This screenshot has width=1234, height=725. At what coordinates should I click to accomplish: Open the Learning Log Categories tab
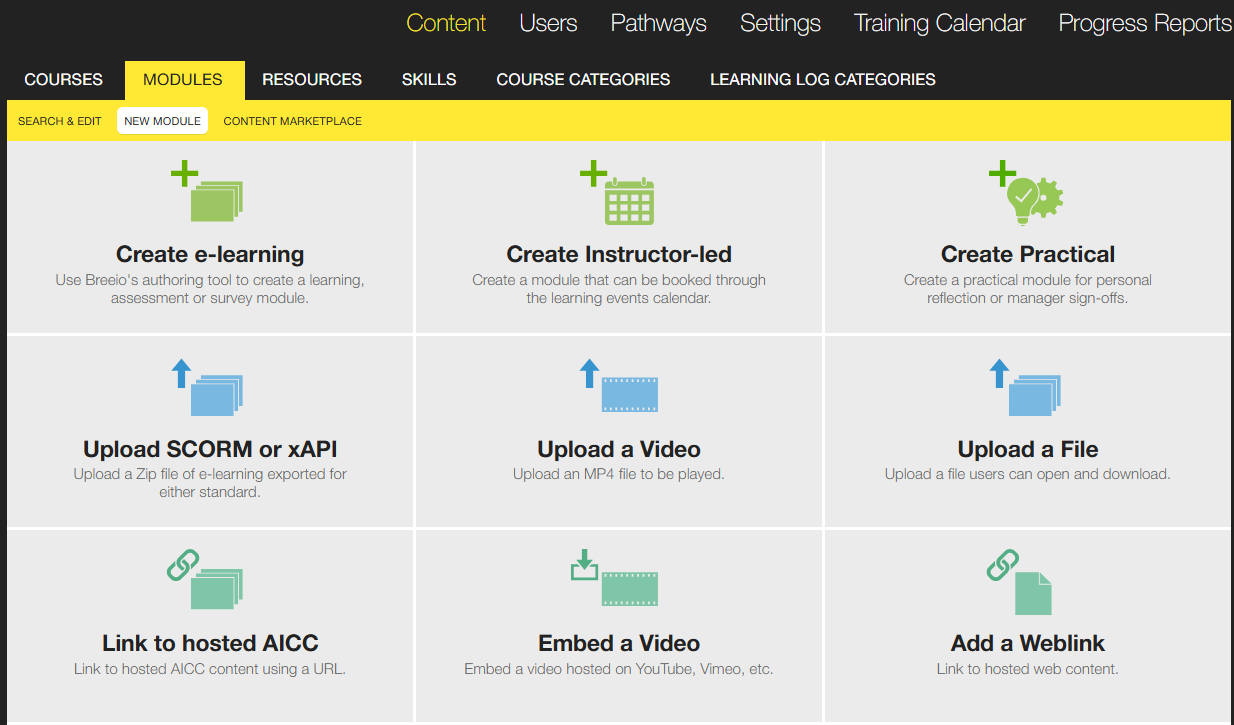coord(822,80)
